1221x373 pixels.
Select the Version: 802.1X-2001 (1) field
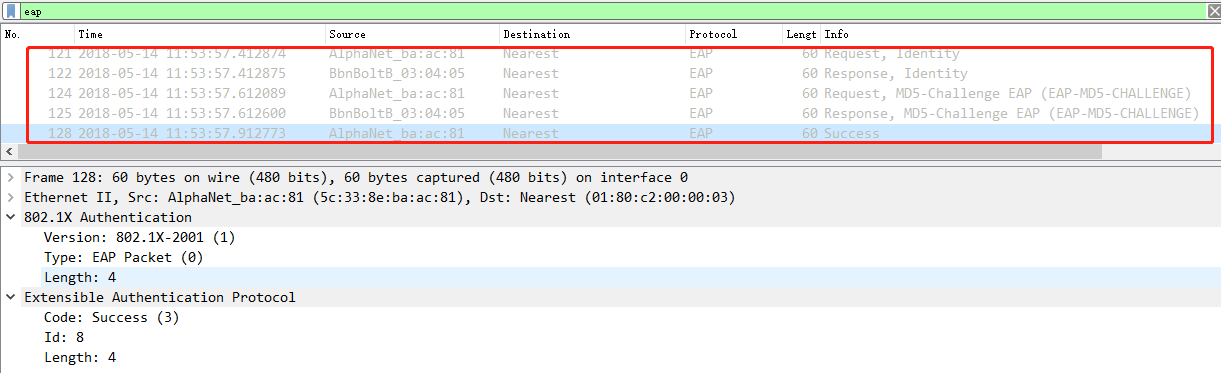pos(139,237)
